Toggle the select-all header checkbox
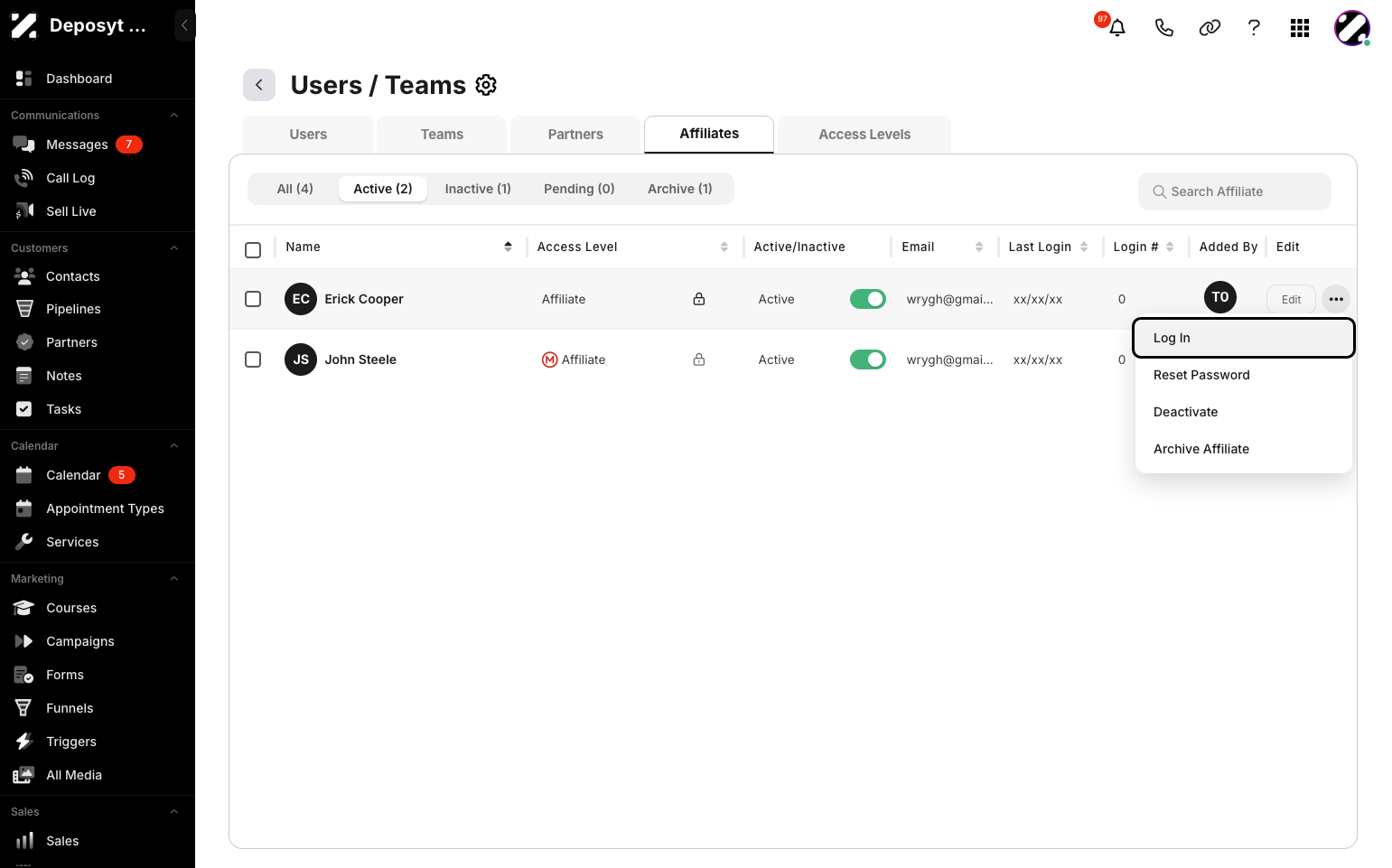Viewport: 1392px width, 868px height. pos(253,249)
